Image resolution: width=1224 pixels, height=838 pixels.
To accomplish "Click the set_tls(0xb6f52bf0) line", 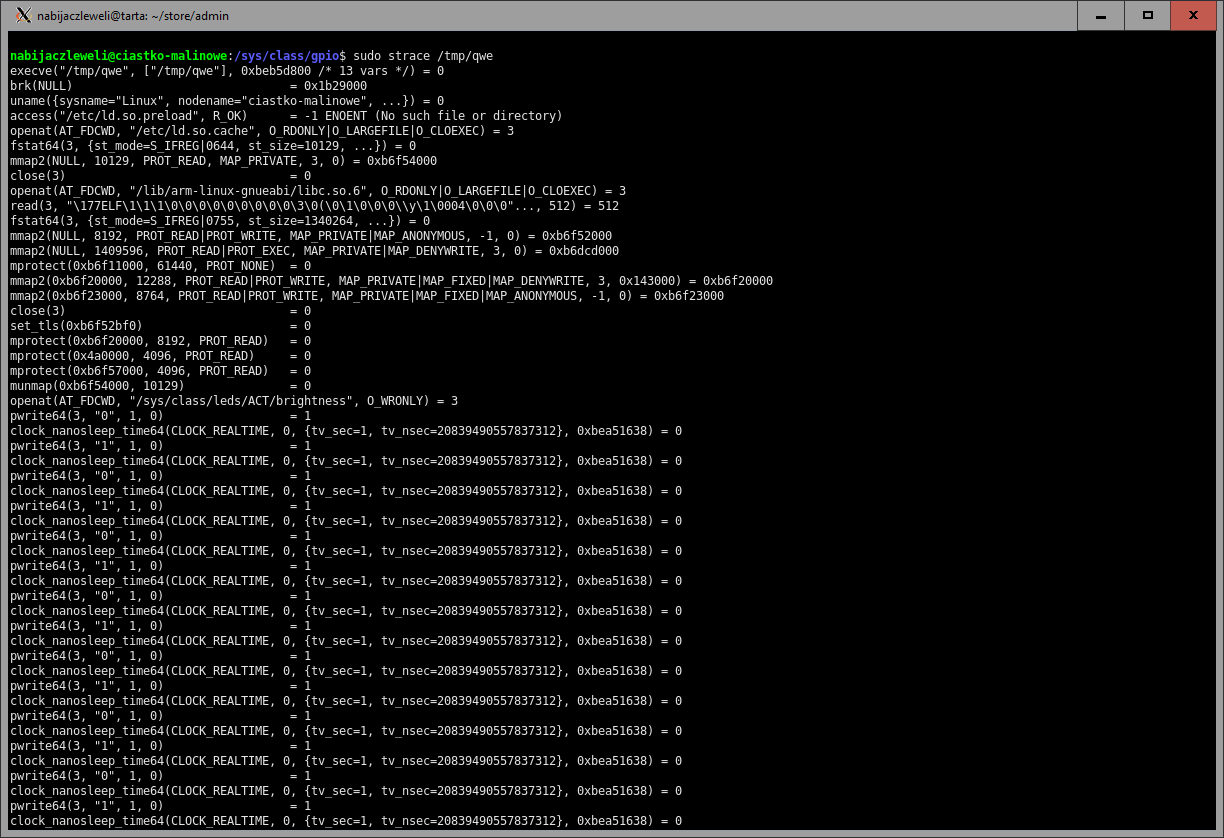I will [x=160, y=326].
